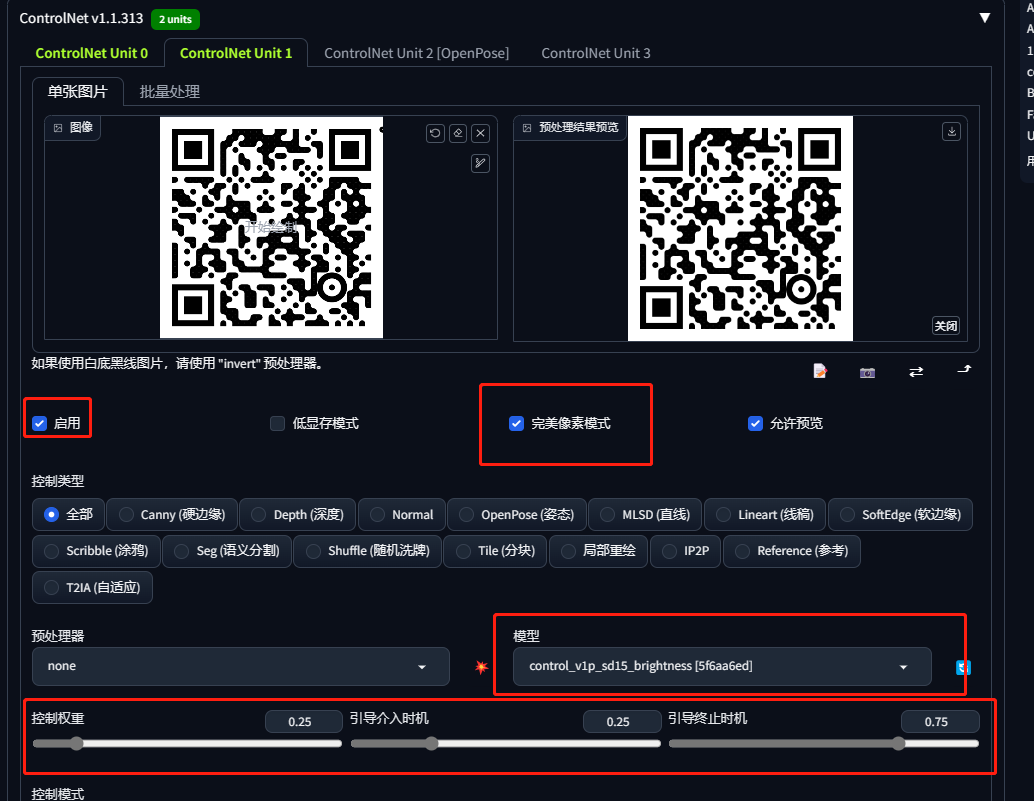Select the Canny (硬边缘) control type

coord(171,514)
